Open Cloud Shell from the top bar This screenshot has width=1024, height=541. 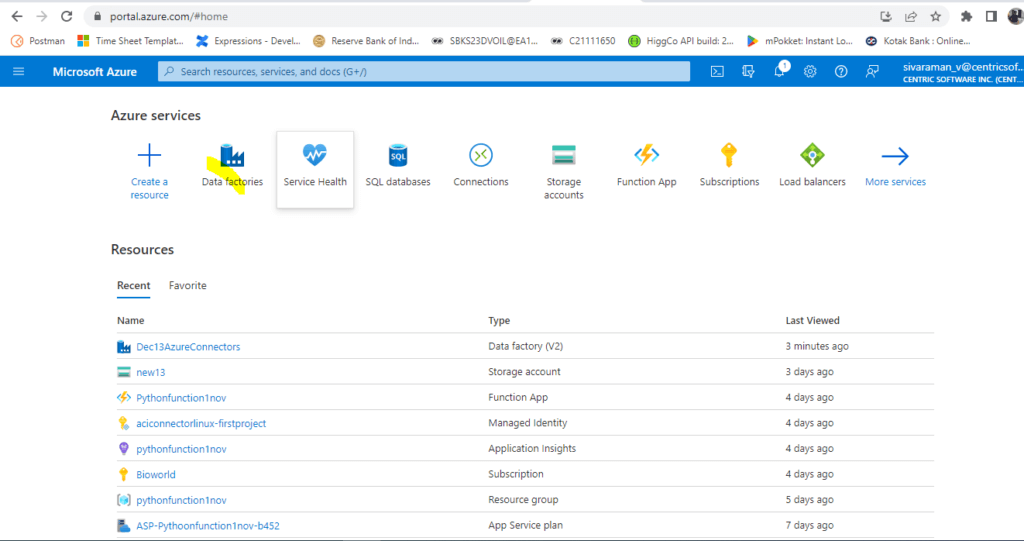click(717, 71)
